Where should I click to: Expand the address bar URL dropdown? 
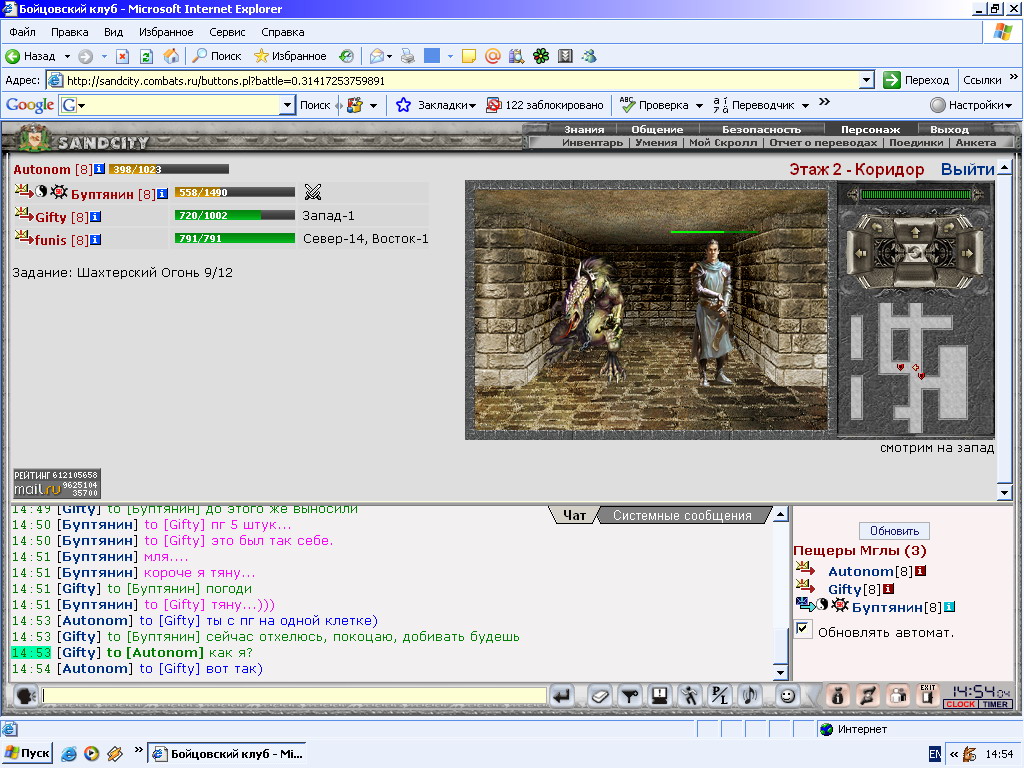click(x=867, y=80)
